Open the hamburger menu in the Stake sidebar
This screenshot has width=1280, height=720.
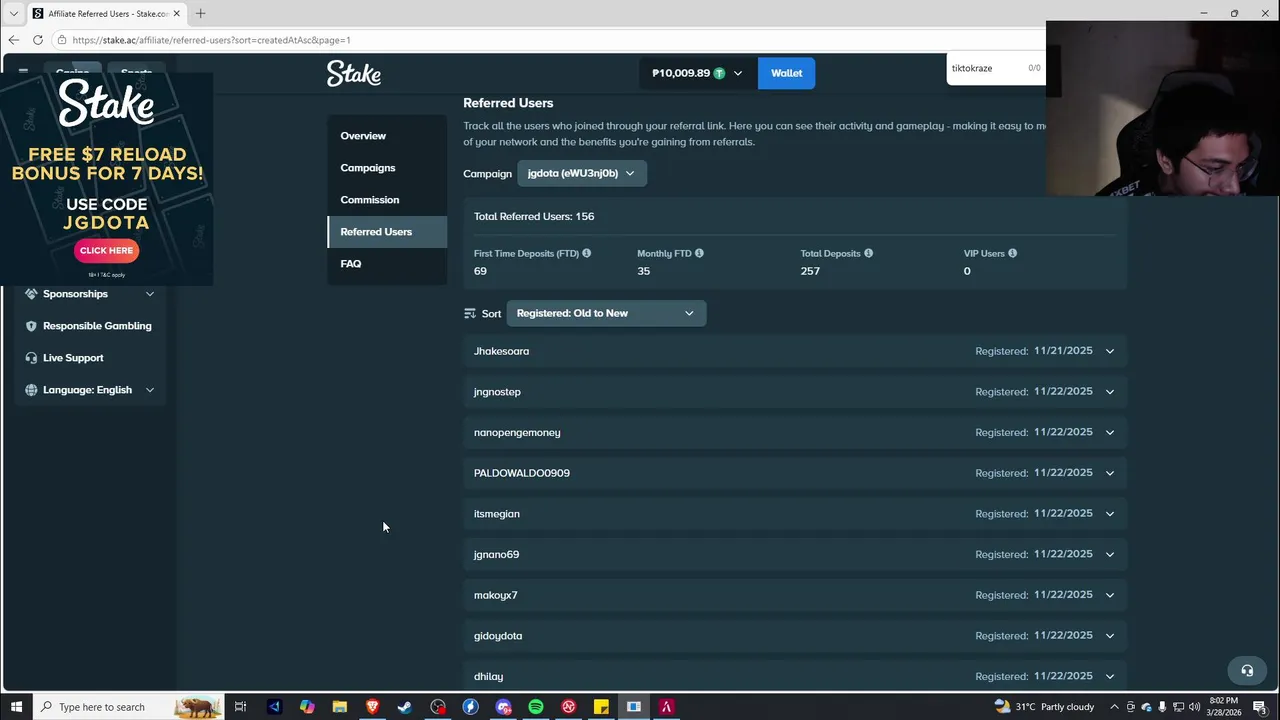pos(23,72)
